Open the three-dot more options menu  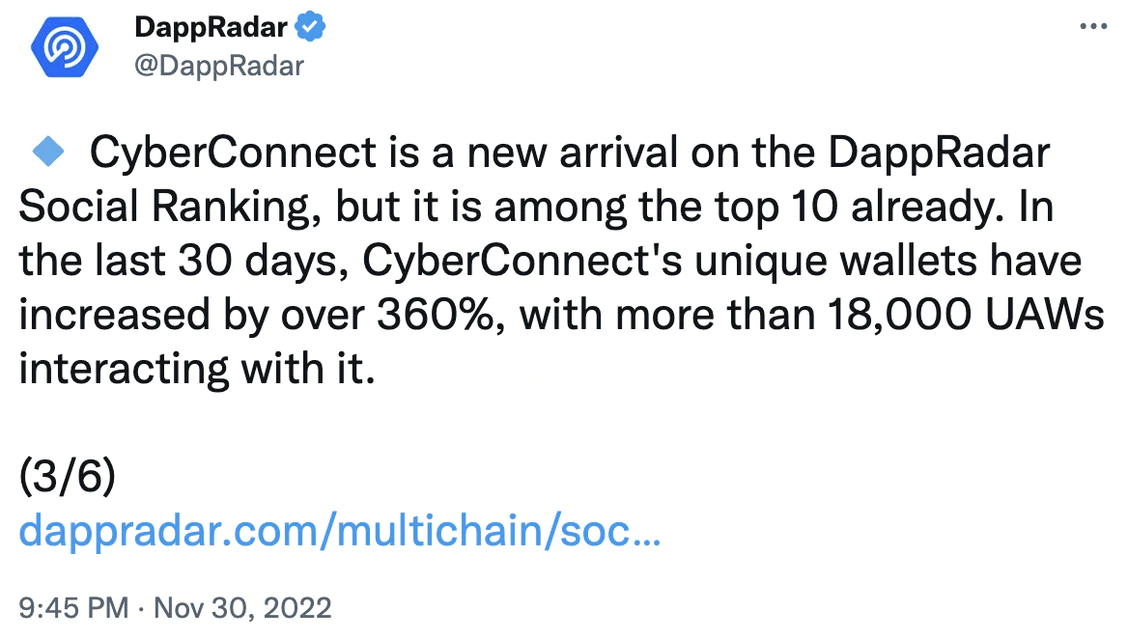[1093, 27]
